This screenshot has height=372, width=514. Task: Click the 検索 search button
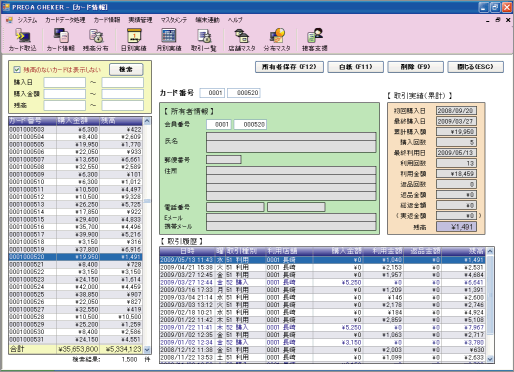126,69
